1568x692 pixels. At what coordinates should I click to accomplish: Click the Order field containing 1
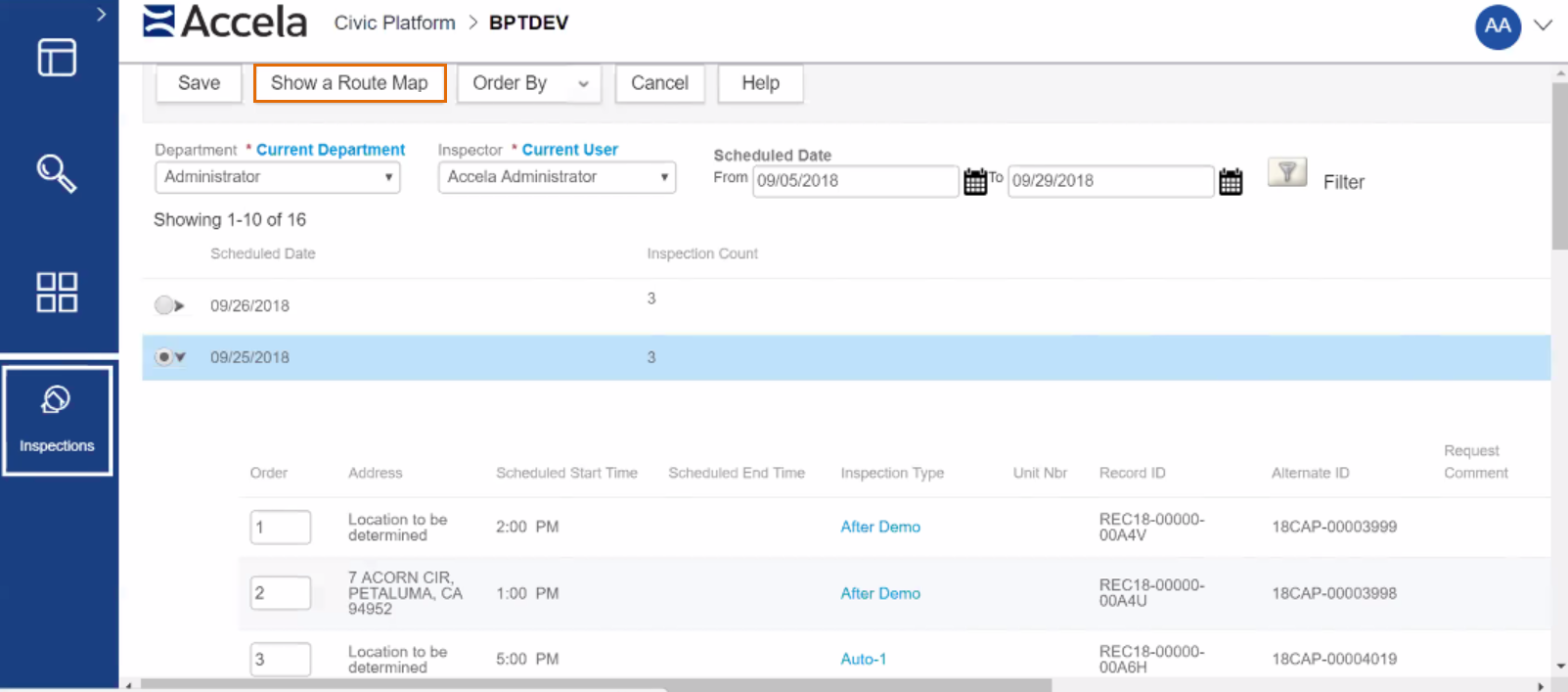point(280,527)
